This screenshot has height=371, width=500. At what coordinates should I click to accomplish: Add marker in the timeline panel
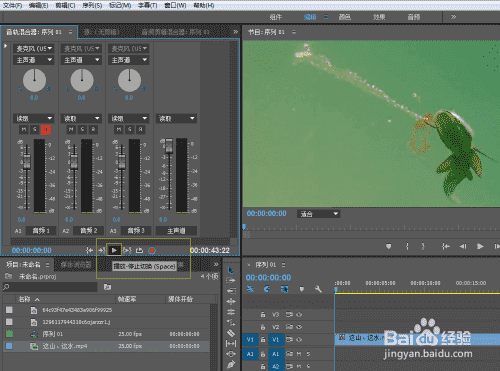302,289
